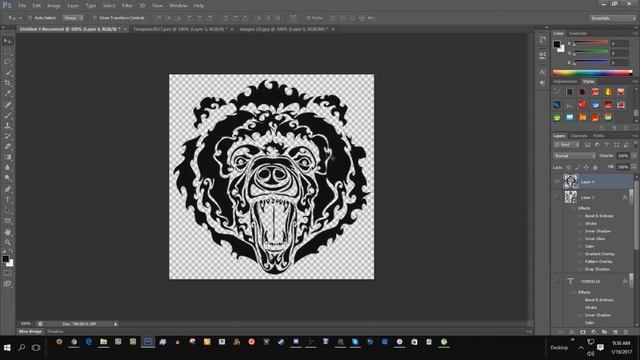Toggle the first Gradient Overlay effect visibility
Viewport: 640px width, 360px height.
point(580,254)
